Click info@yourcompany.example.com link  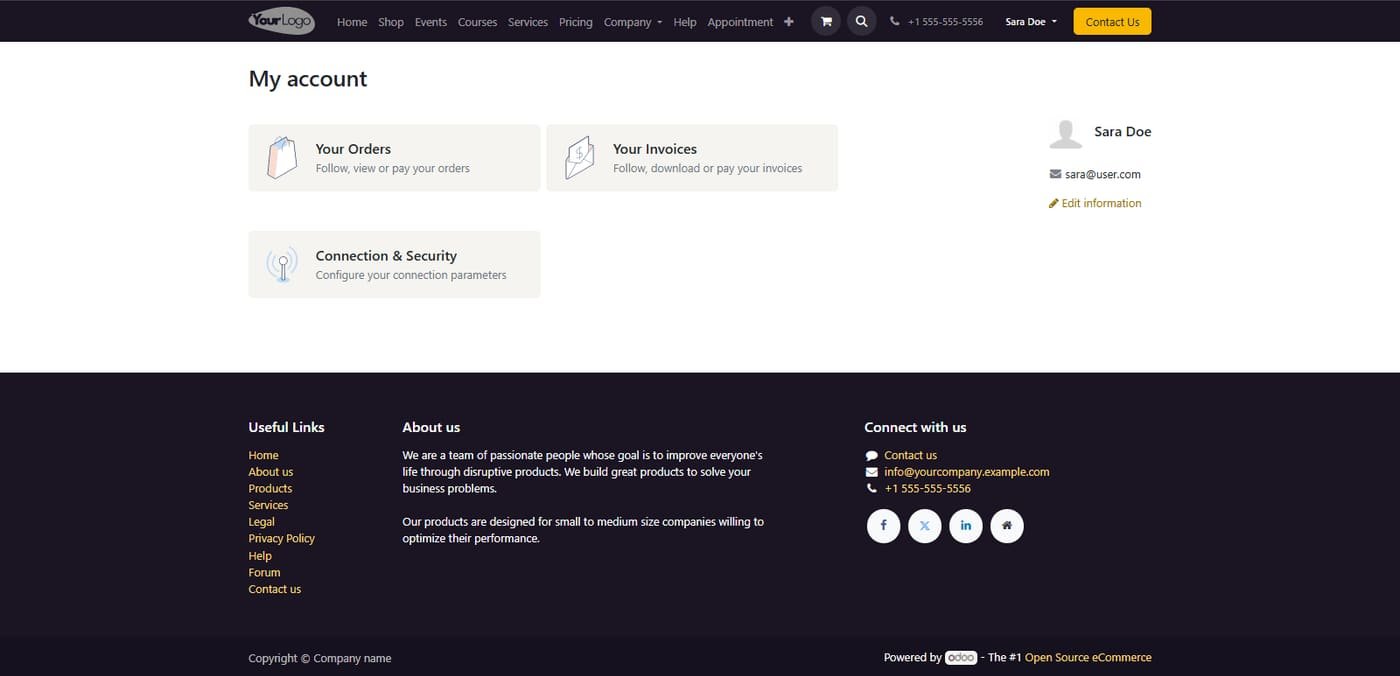pyautogui.click(x=967, y=472)
